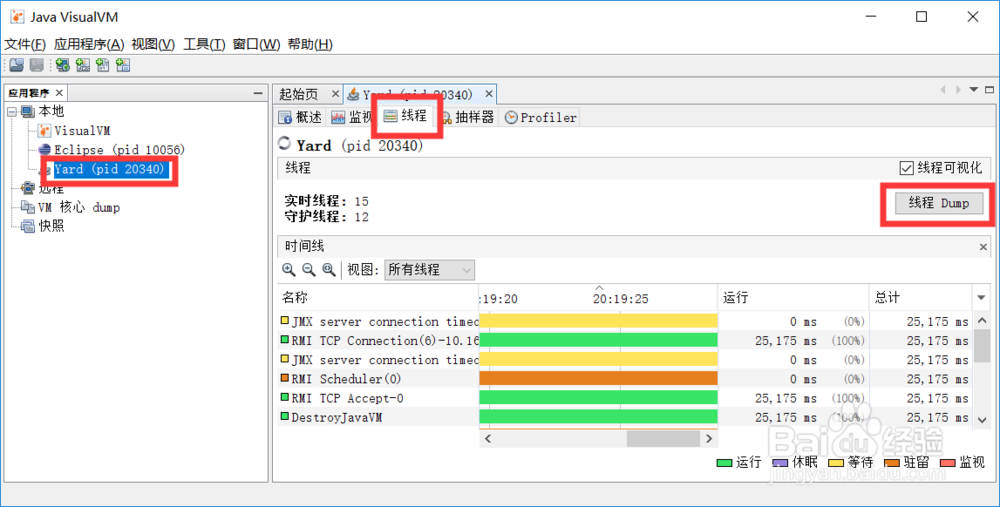
Task: Click the horizontal timeline scrollbar thumb
Action: [663, 439]
